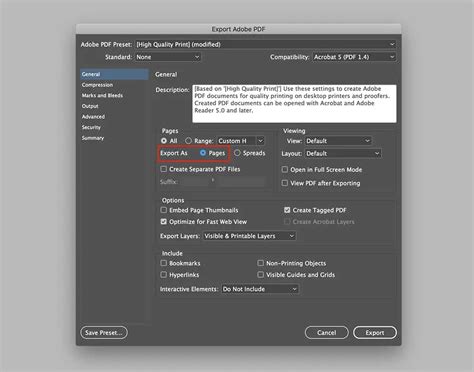Enable Create Separate PDF Files checkbox
474x372 pixels.
164,169
